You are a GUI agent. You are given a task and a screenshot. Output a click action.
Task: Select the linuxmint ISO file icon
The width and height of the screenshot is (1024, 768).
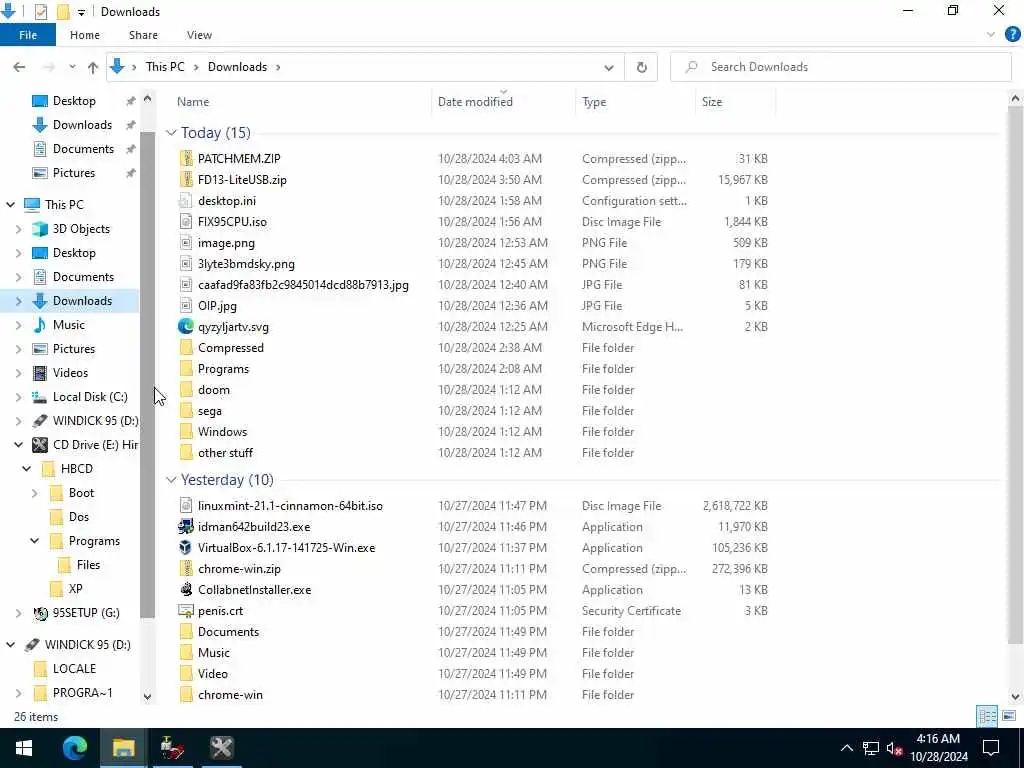[x=186, y=505]
